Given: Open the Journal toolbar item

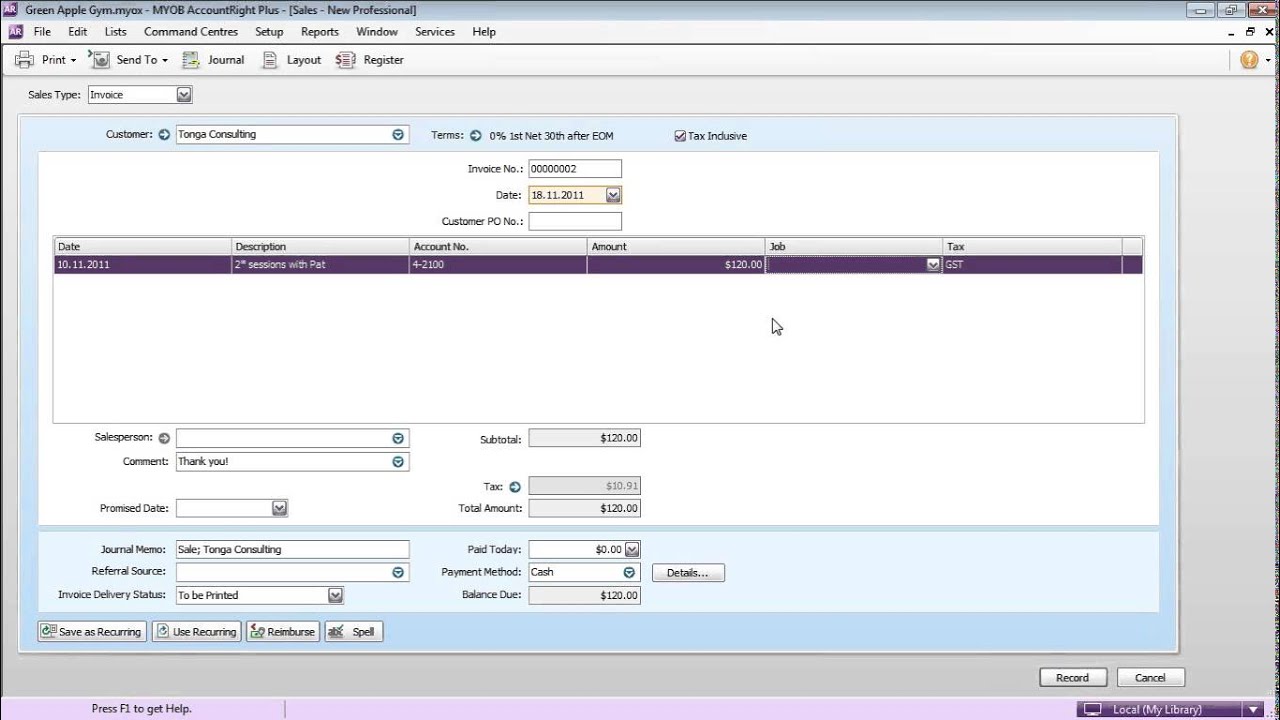Looking at the screenshot, I should [213, 60].
